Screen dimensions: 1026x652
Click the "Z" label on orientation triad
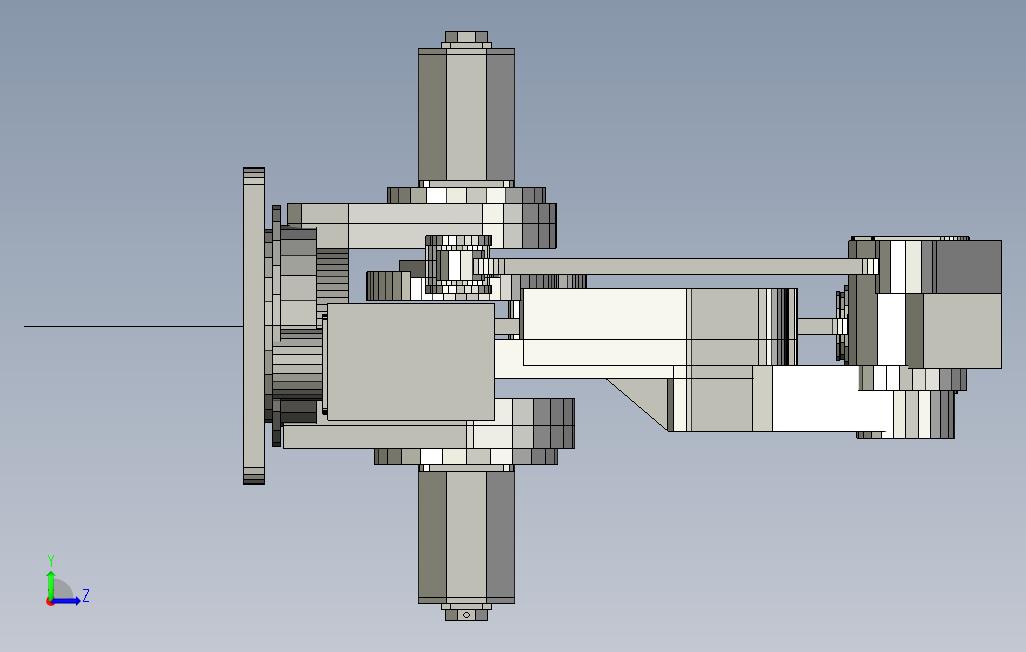coord(86,596)
